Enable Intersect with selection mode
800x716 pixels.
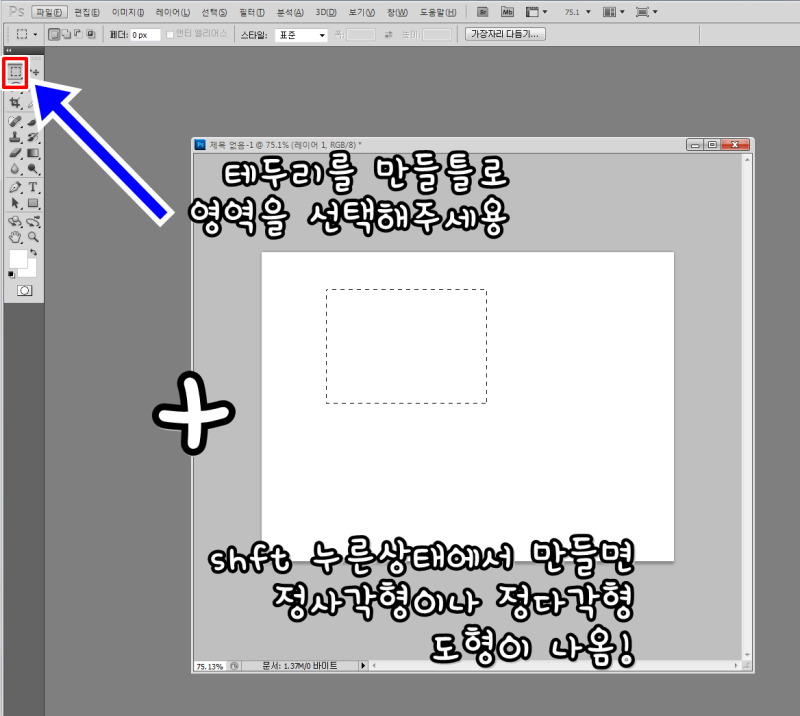[x=91, y=34]
